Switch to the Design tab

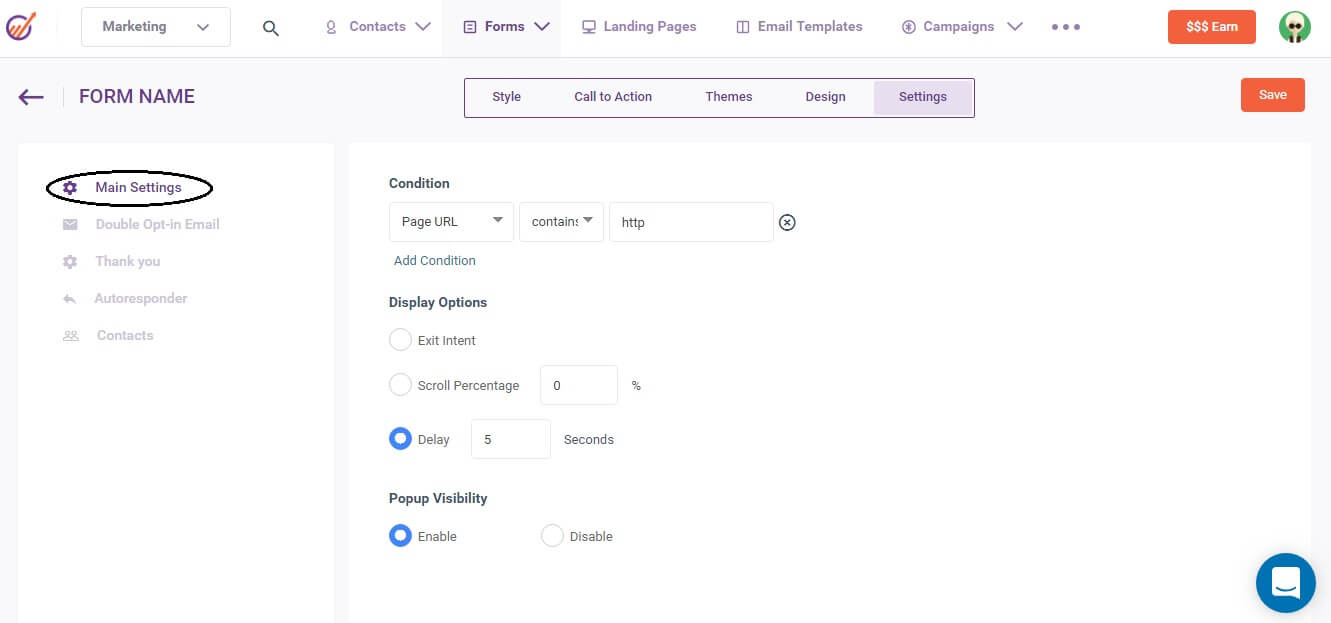(x=825, y=96)
